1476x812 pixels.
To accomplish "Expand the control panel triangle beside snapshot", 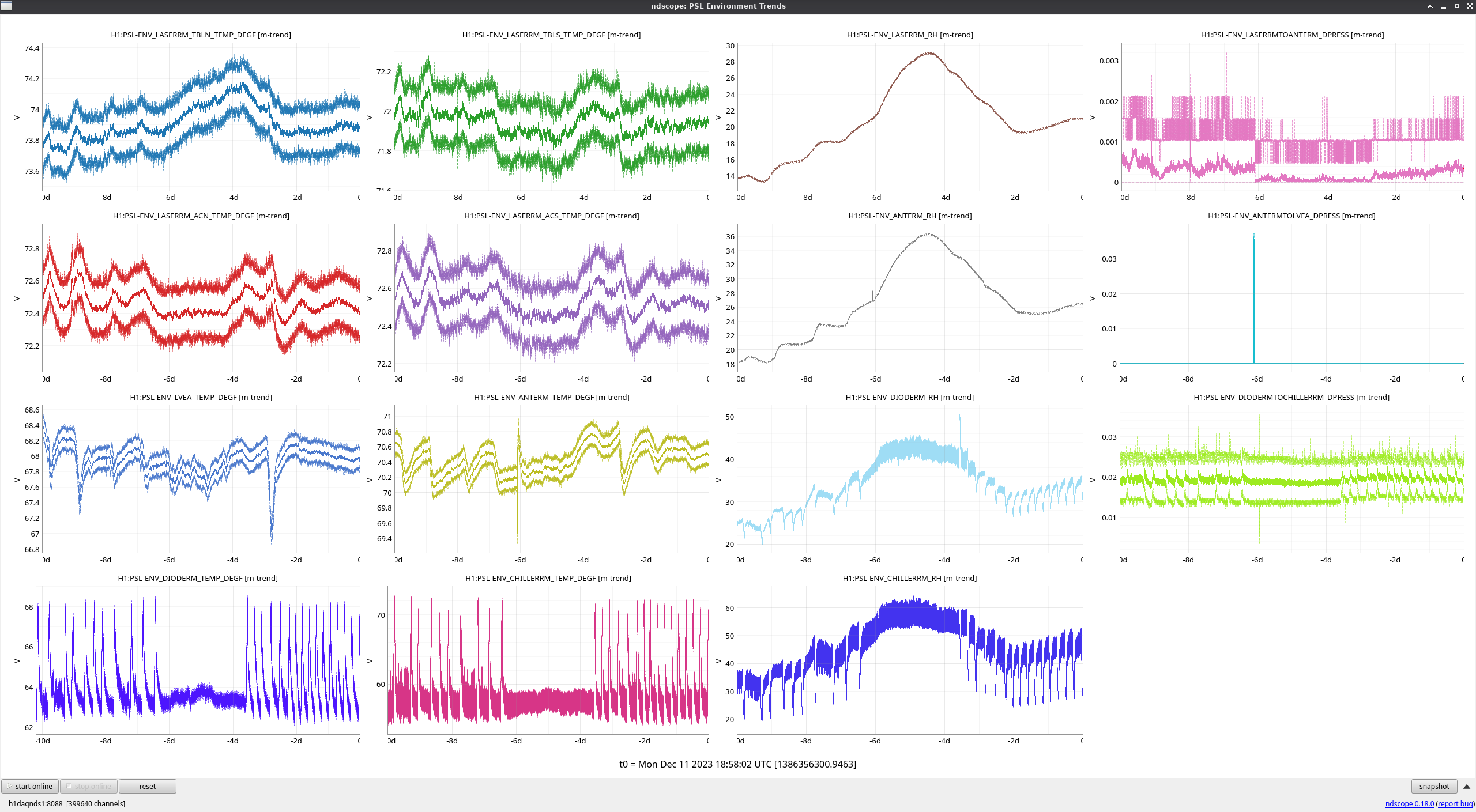I will [1467, 786].
